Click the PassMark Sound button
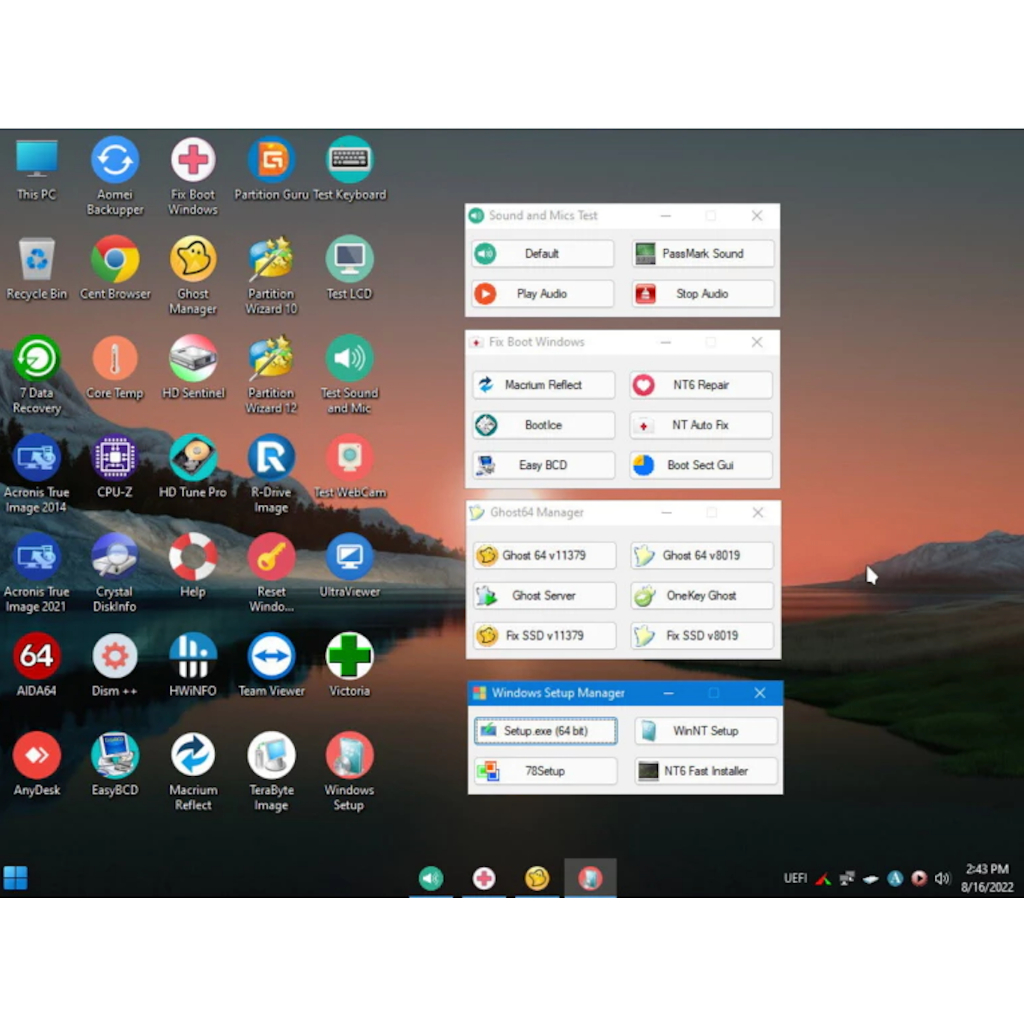 703,253
